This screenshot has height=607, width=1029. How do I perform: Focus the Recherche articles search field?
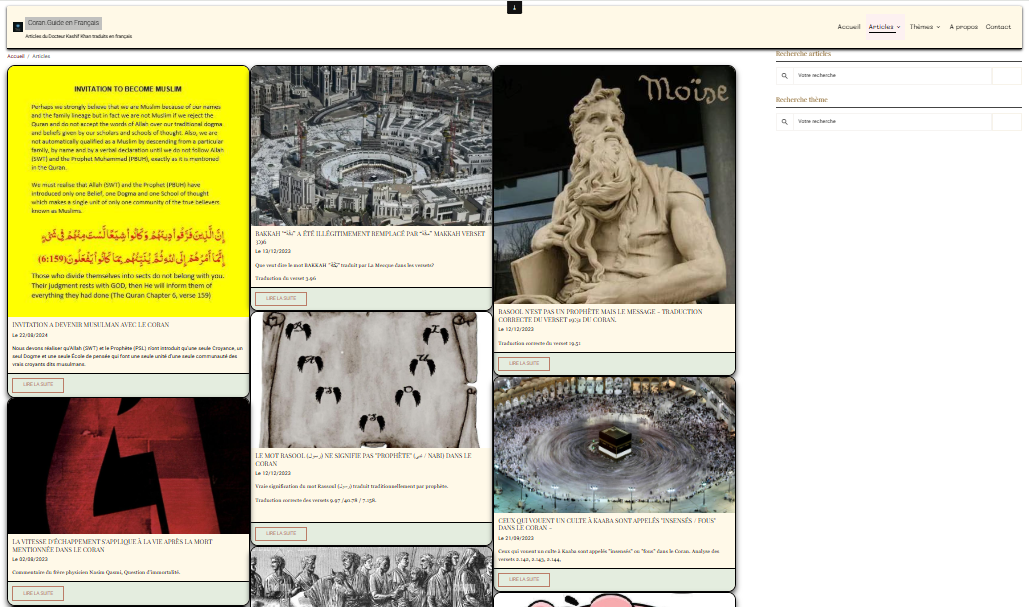click(892, 75)
